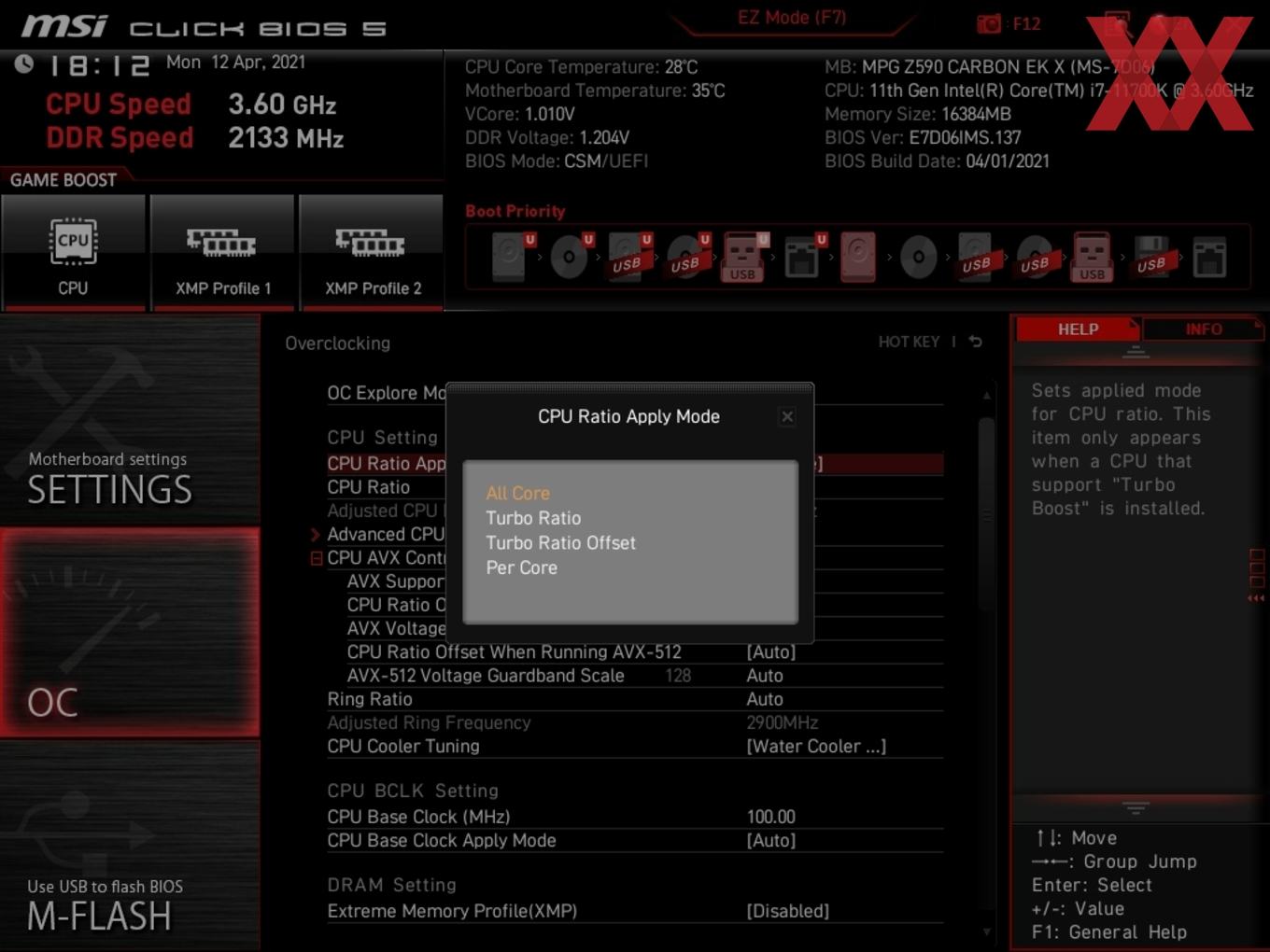
Task: Edit the Ring Ratio Auto value
Action: (x=765, y=699)
